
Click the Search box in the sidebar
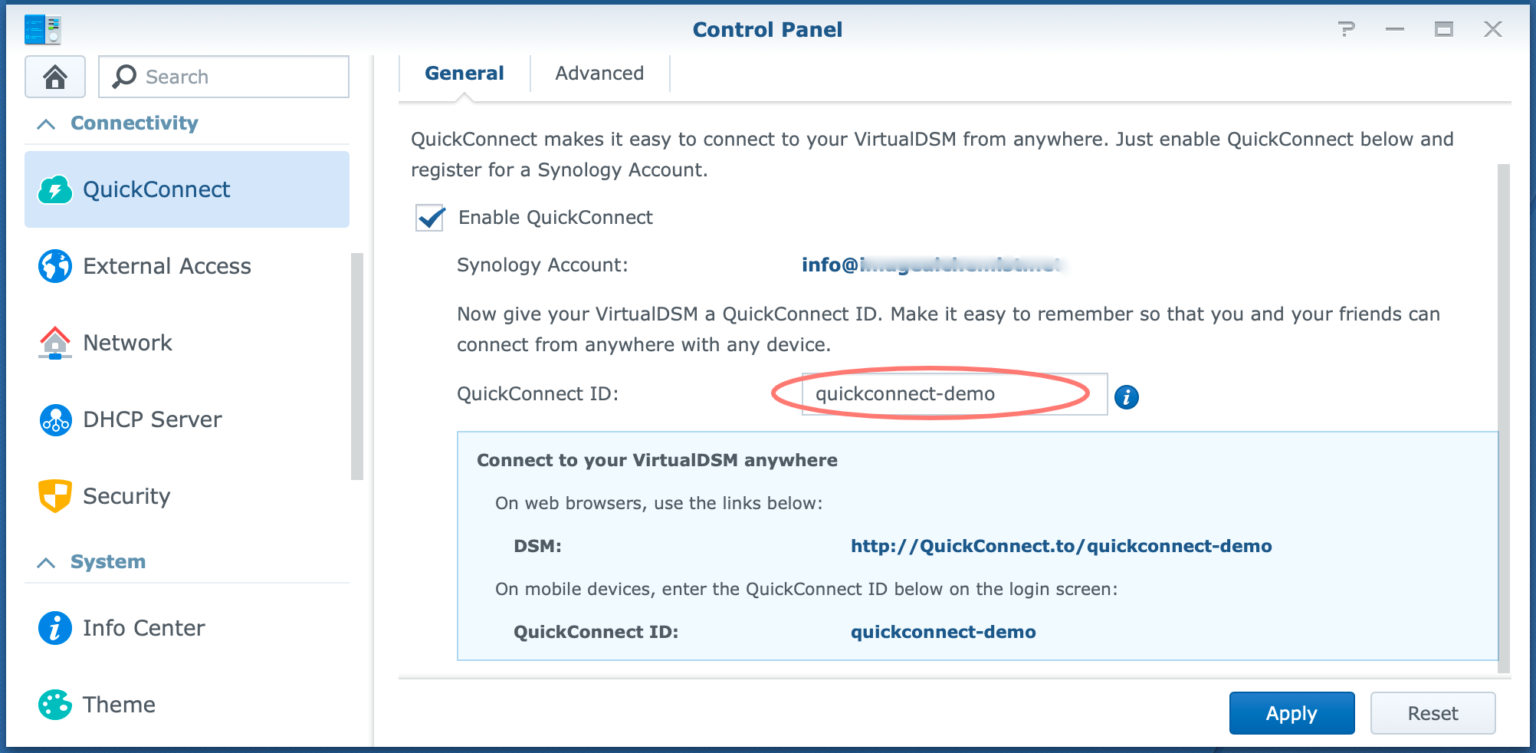222,76
